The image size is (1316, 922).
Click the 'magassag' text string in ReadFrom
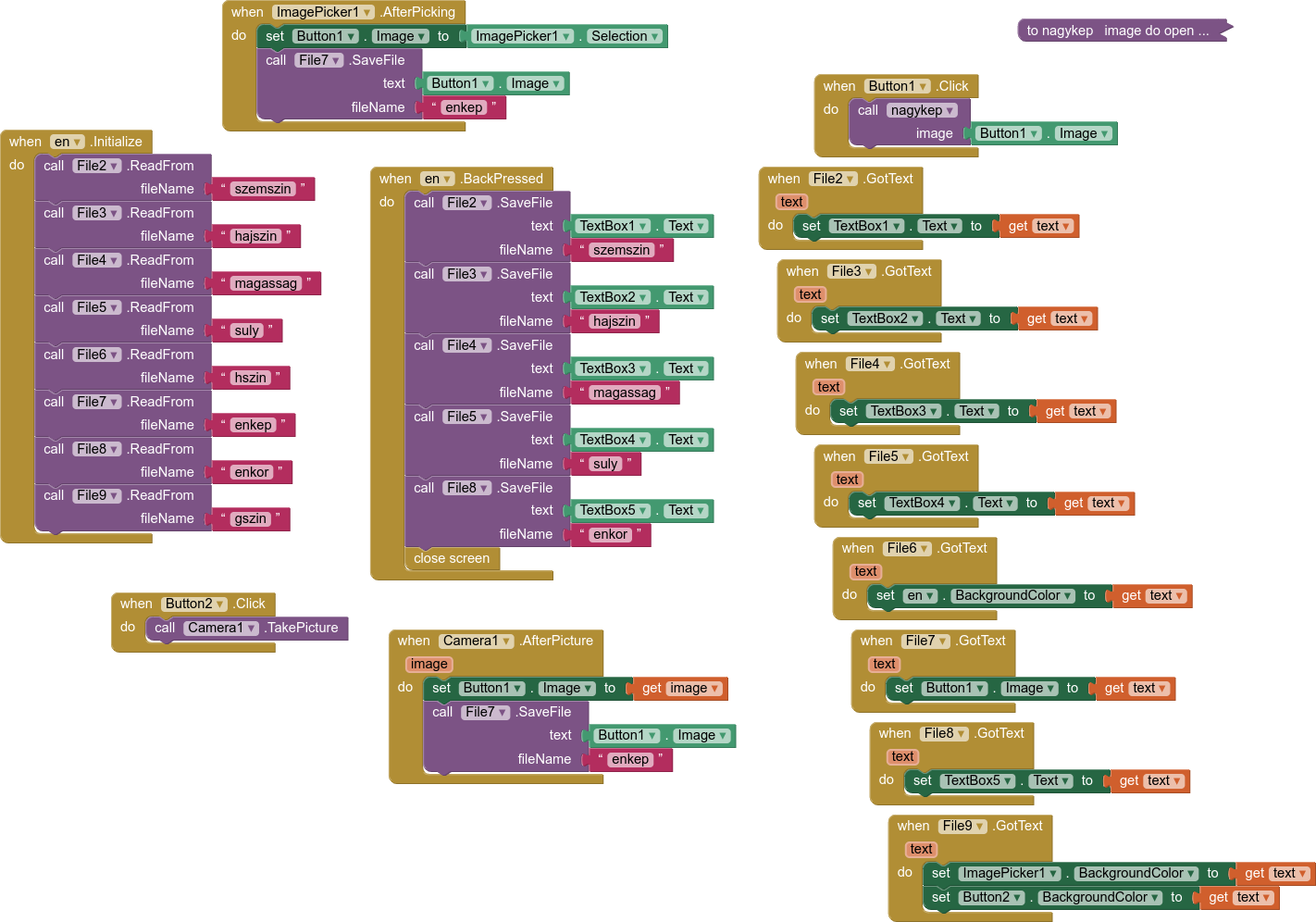pyautogui.click(x=267, y=283)
